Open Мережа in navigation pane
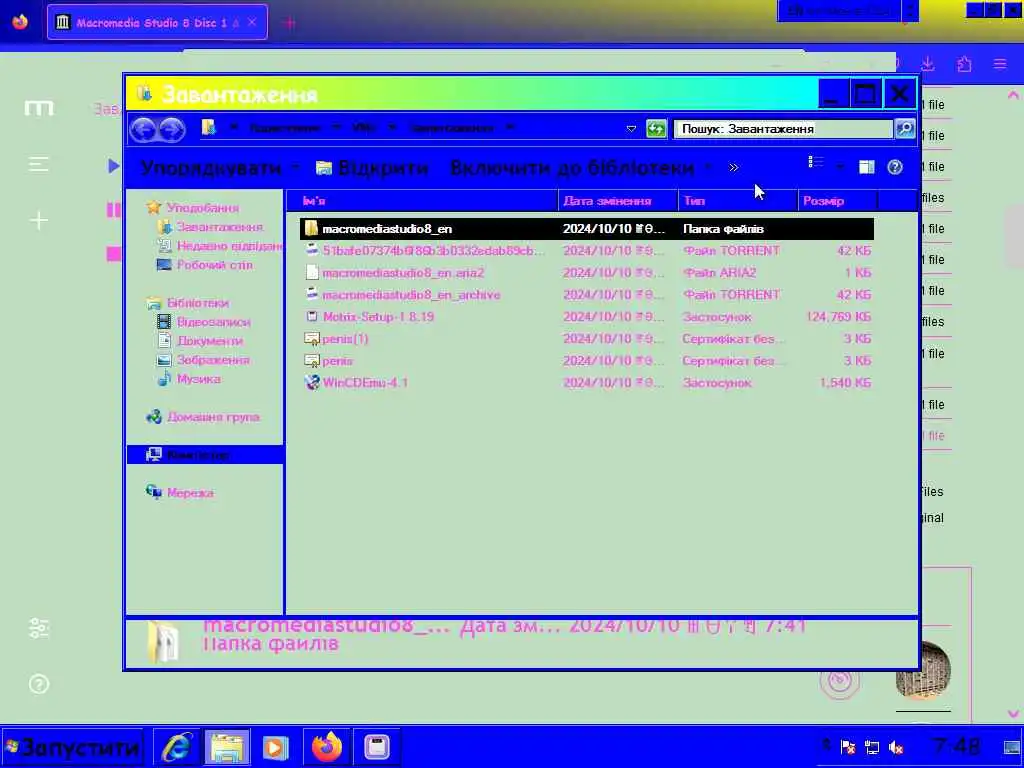1024x768 pixels. click(180, 492)
